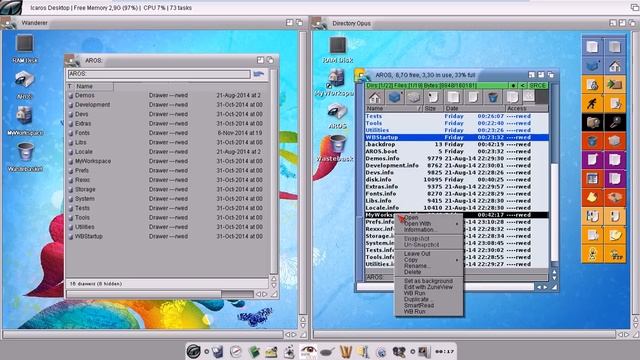Choose Delete from the context menu
Viewport: 640px width, 360px height.
[429, 272]
